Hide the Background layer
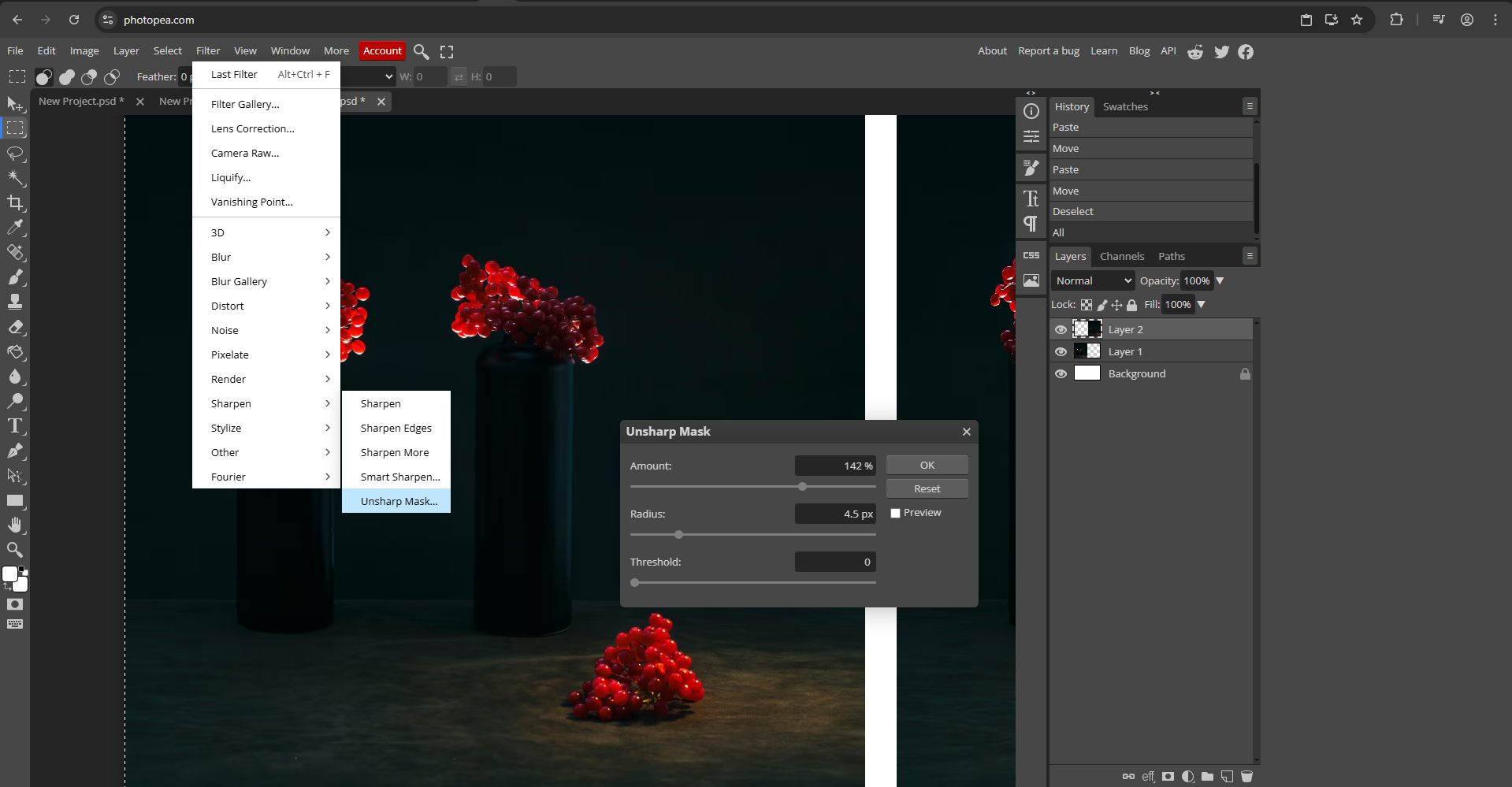The height and width of the screenshot is (787, 1512). coord(1061,373)
